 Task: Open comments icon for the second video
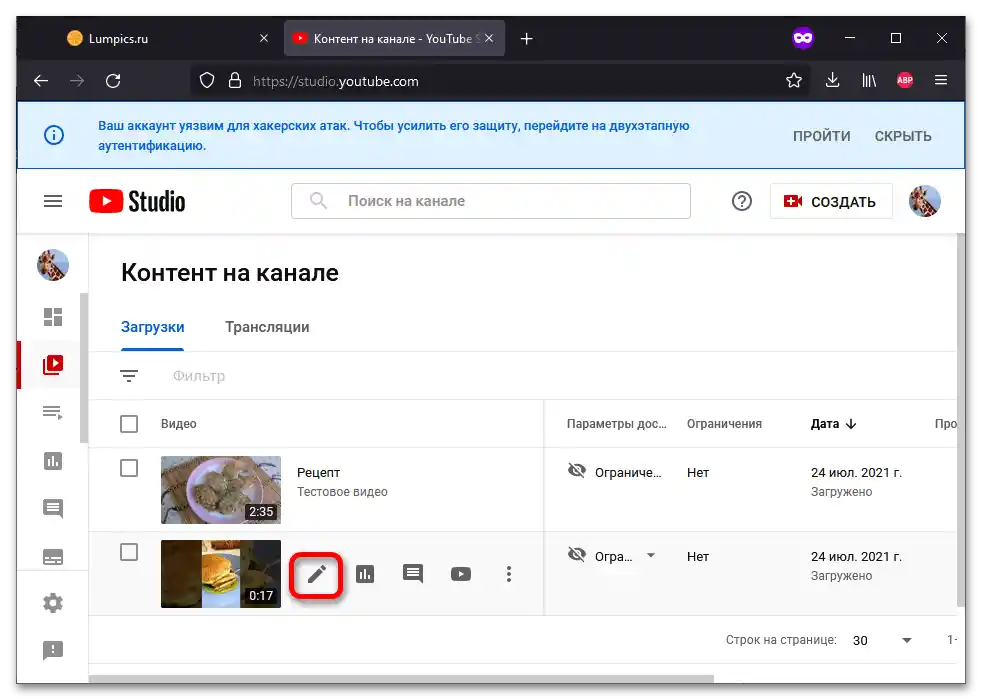tap(413, 574)
